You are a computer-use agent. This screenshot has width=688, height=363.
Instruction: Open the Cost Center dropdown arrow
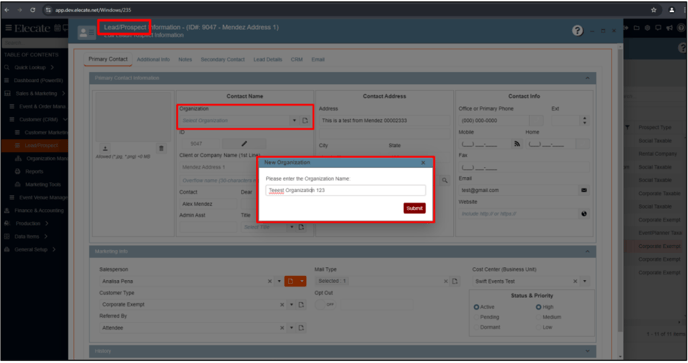(x=584, y=281)
